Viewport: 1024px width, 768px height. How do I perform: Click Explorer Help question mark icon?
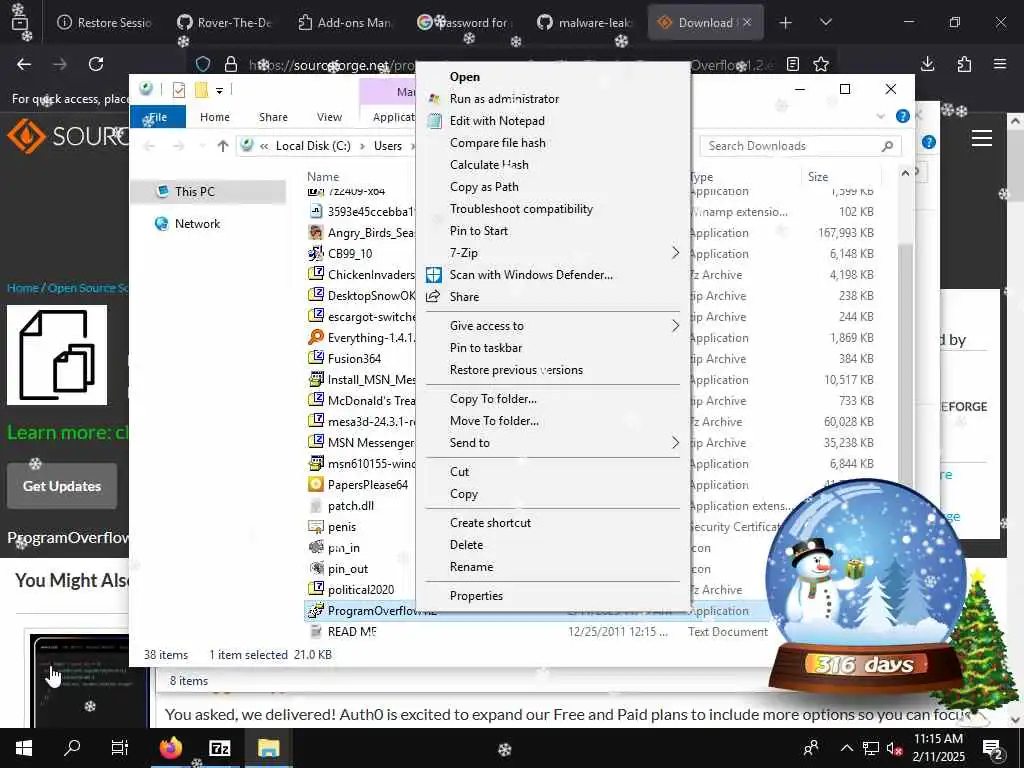tap(903, 116)
